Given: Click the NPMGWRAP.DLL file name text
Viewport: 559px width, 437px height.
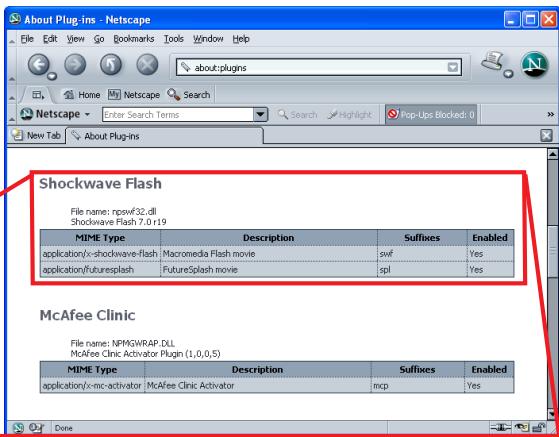Looking at the screenshot, I should pos(143,343).
